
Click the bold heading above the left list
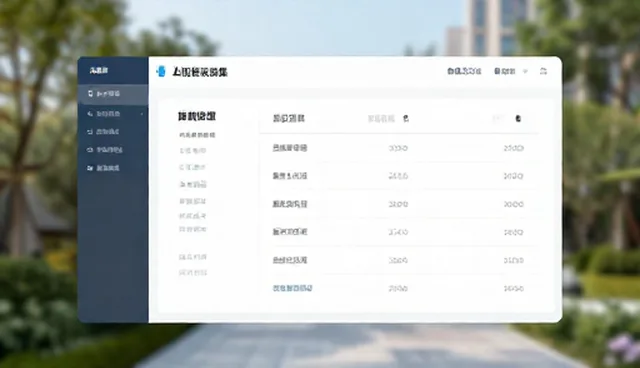coord(197,116)
